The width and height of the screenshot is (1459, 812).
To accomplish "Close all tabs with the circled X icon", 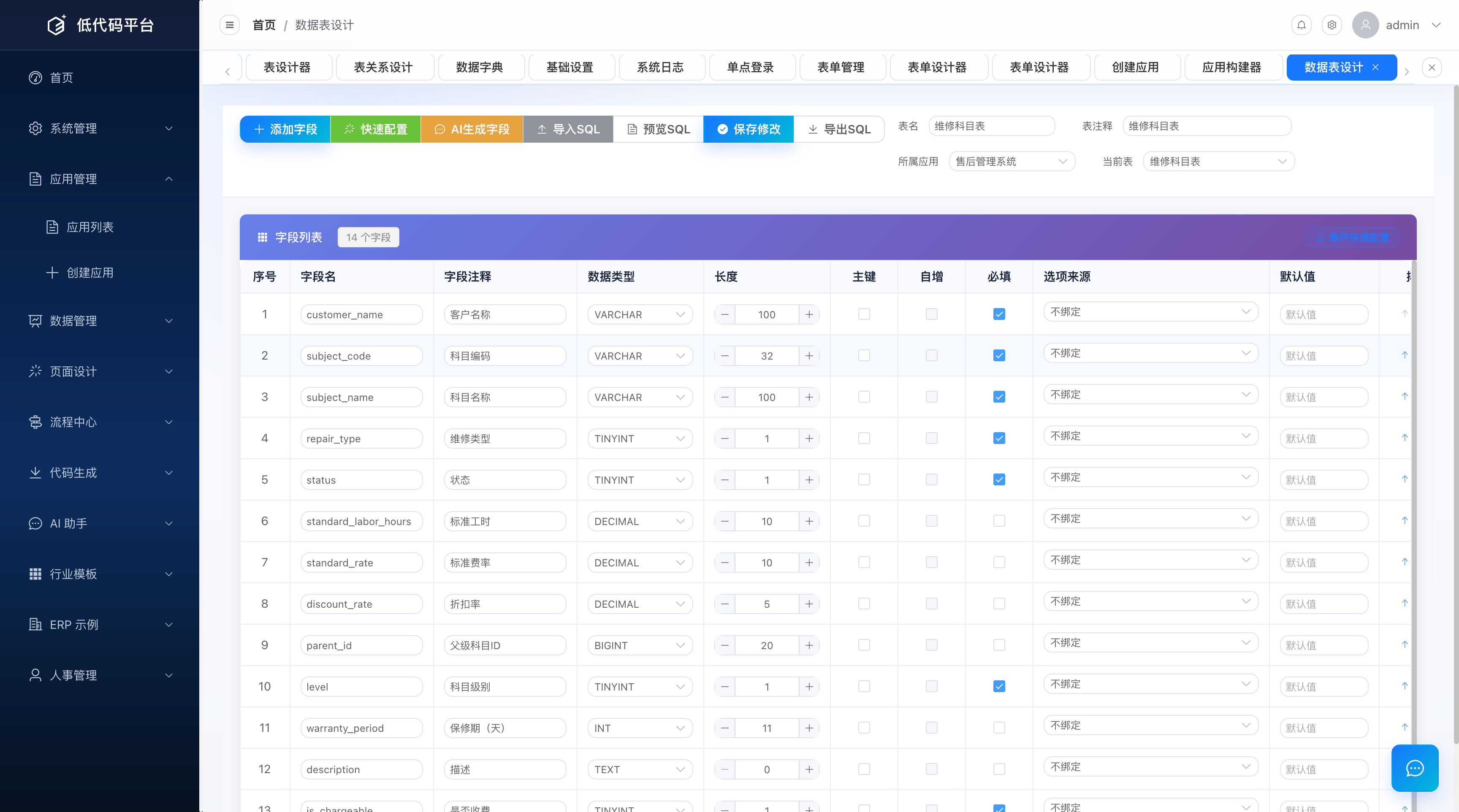I will (1432, 68).
